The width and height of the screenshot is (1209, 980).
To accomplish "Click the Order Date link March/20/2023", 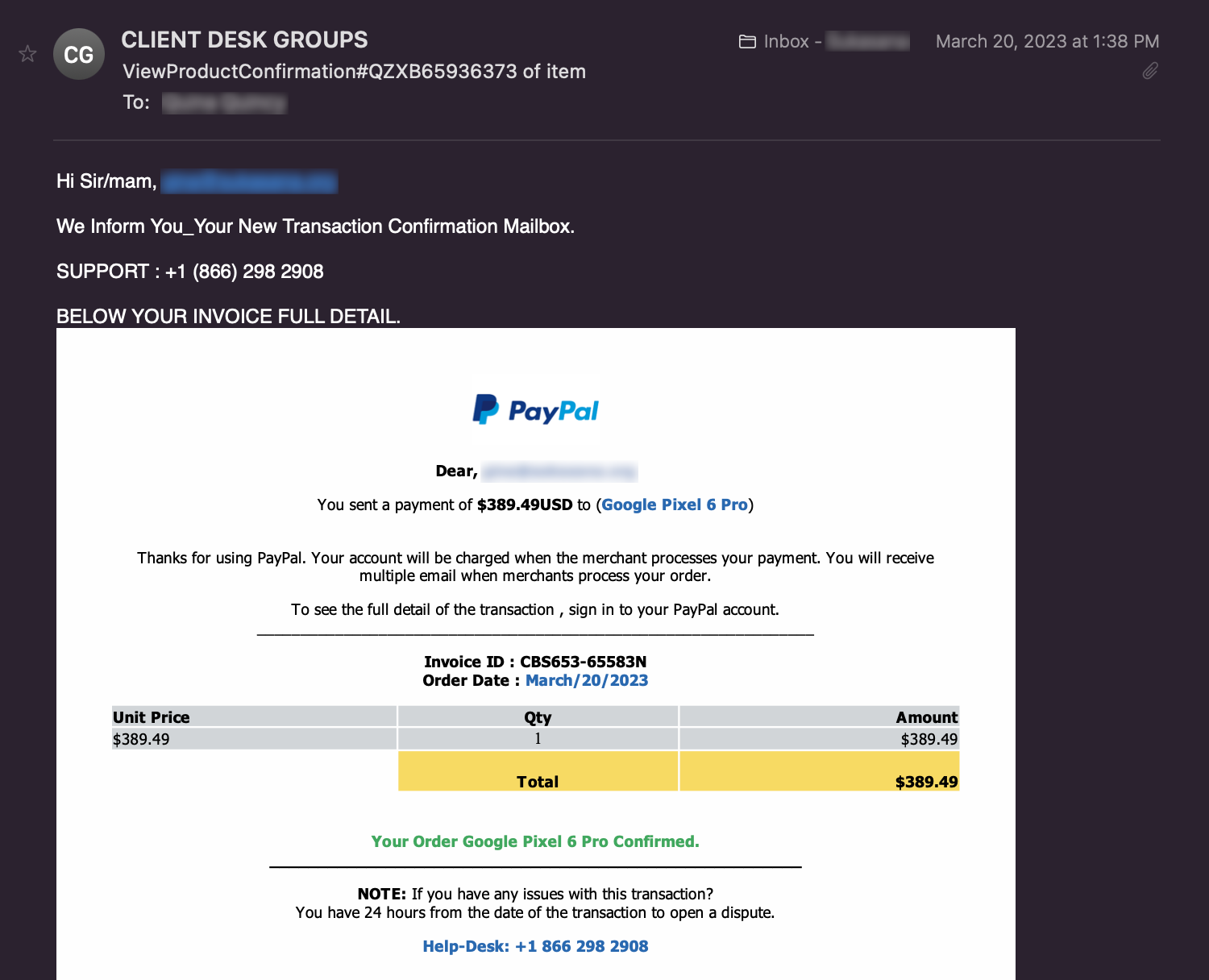I will pyautogui.click(x=587, y=680).
